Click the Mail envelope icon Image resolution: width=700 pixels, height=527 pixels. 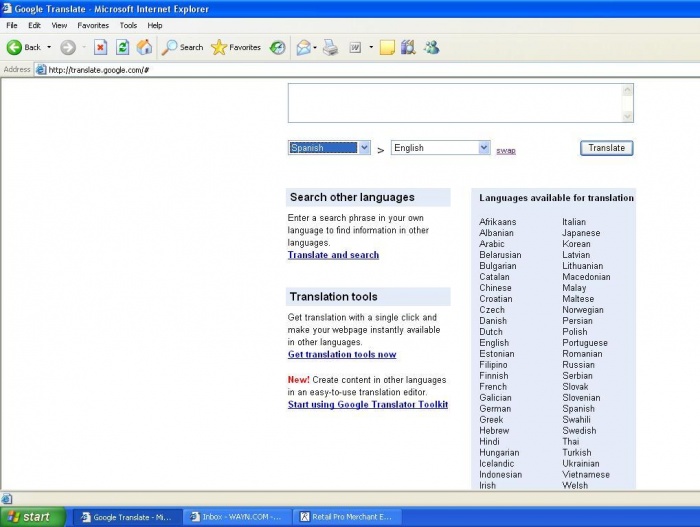(x=304, y=47)
